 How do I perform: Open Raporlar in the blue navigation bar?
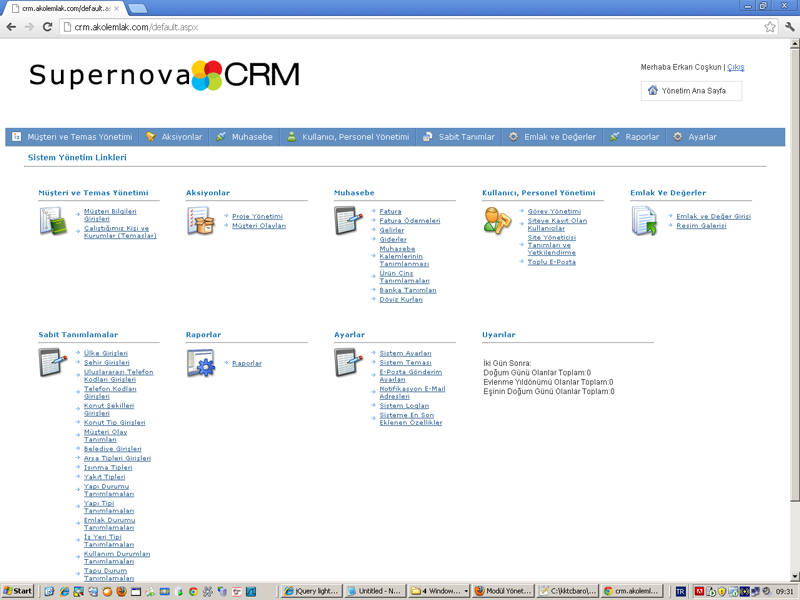point(634,137)
